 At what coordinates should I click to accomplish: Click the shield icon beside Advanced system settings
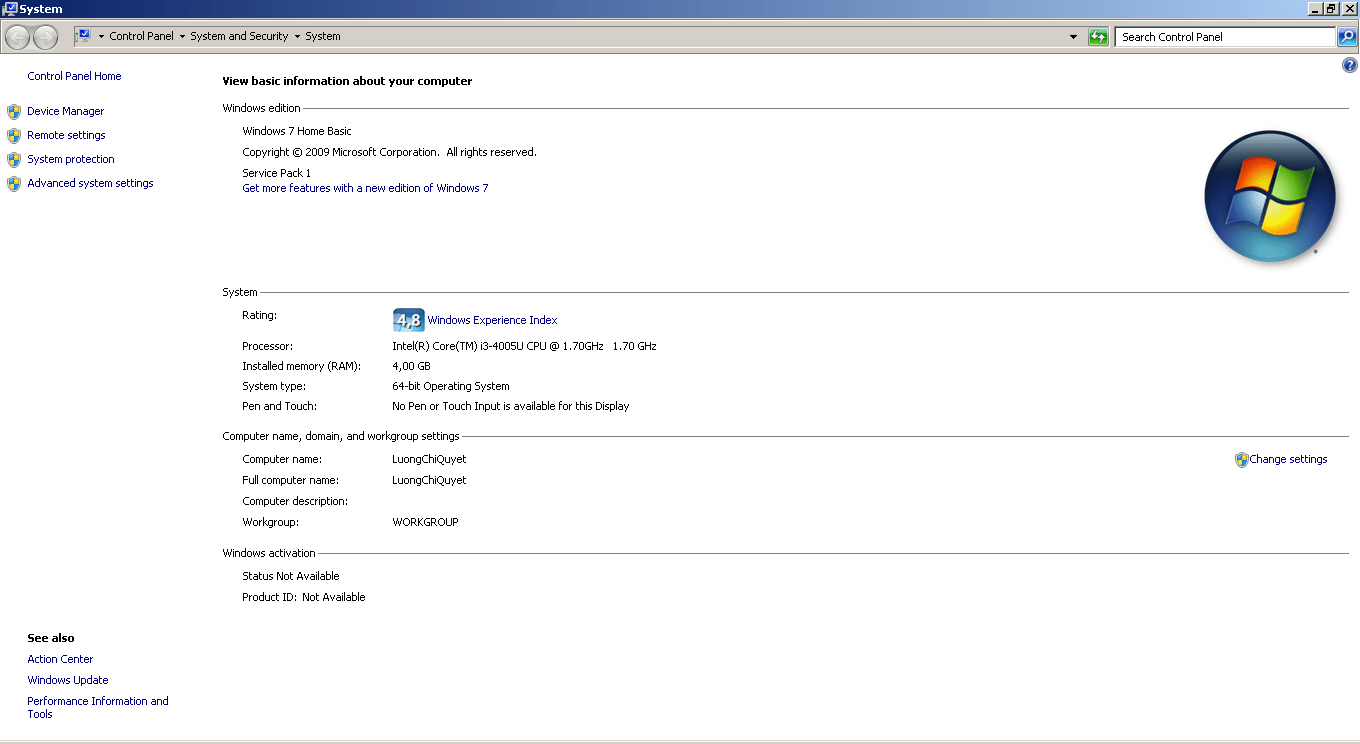tap(14, 184)
